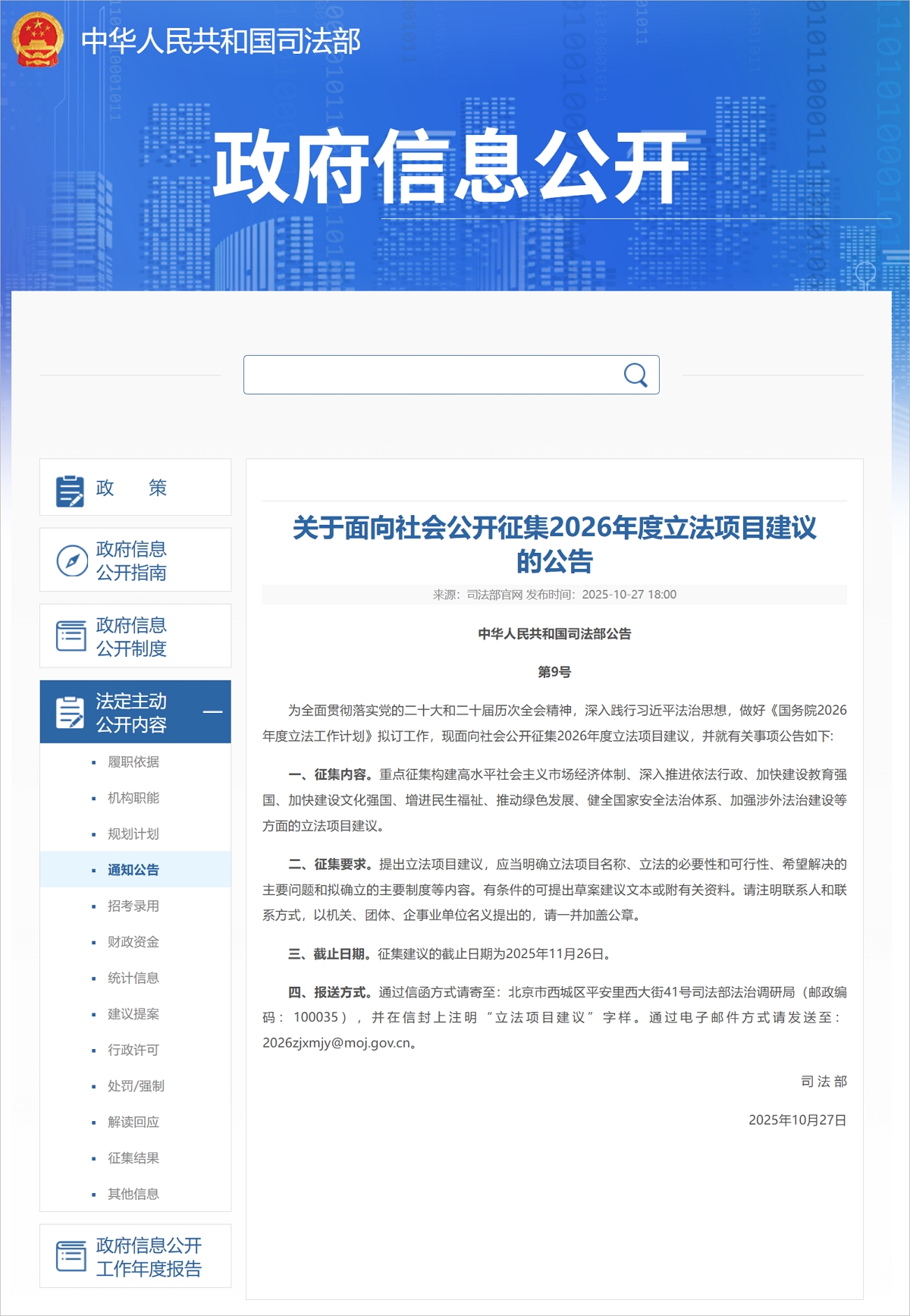This screenshot has height=1316, width=910.
Task: Open the 政府信息公开工作年度报告 menu
Action: coord(149,1257)
